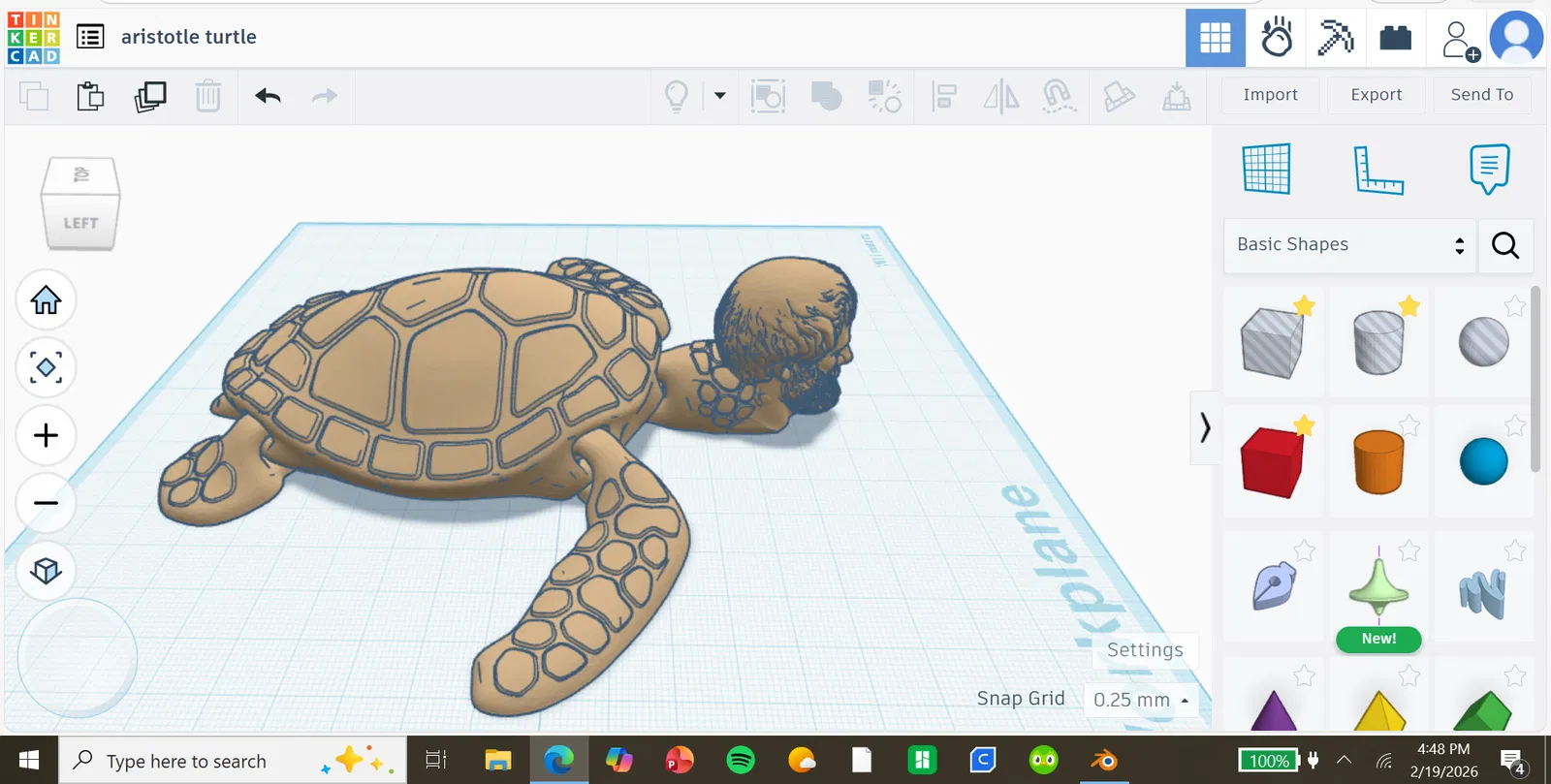Click the undo arrow icon
The image size is (1551, 784).
point(268,96)
